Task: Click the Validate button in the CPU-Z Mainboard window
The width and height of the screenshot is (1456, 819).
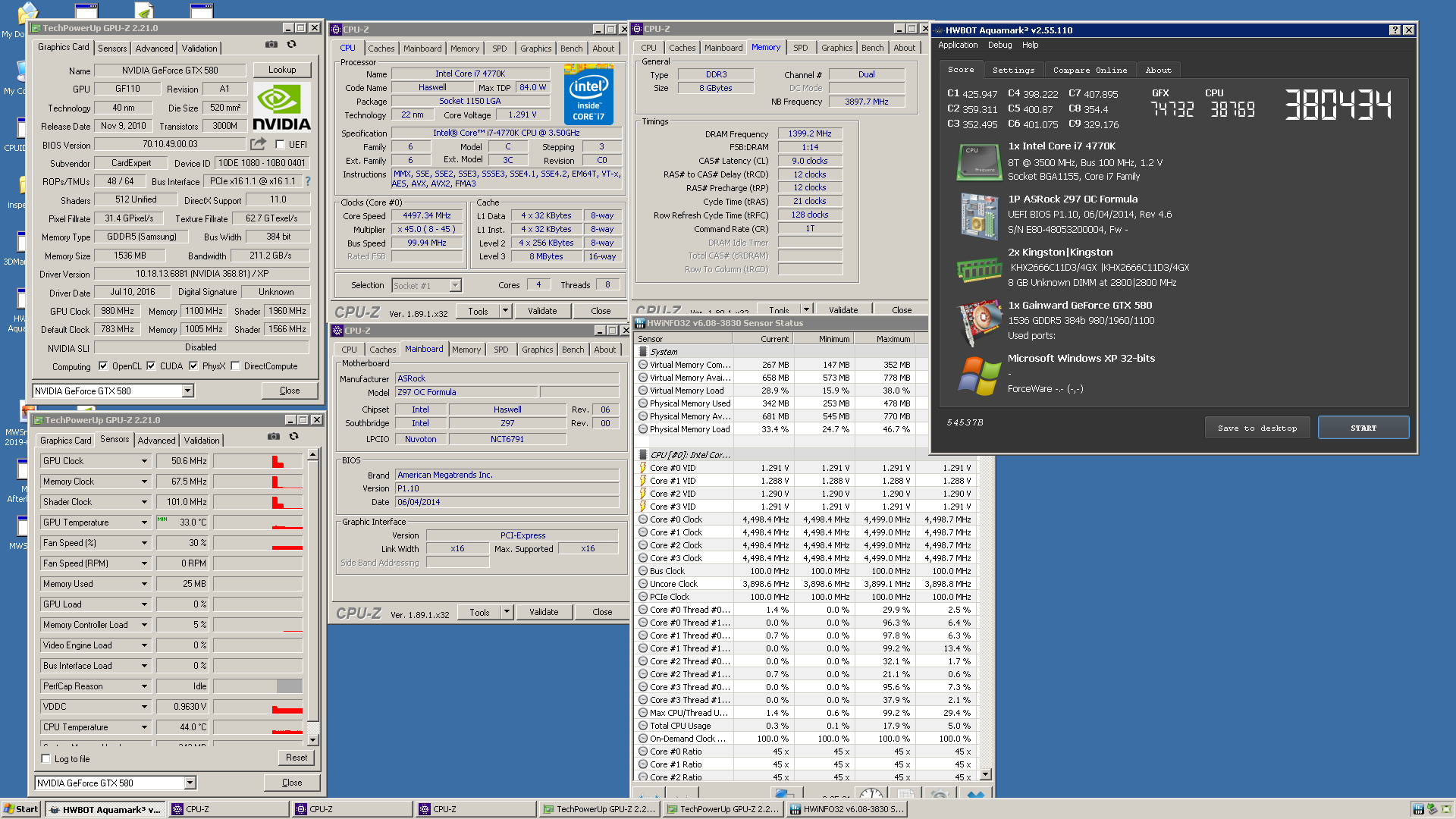Action: [544, 612]
